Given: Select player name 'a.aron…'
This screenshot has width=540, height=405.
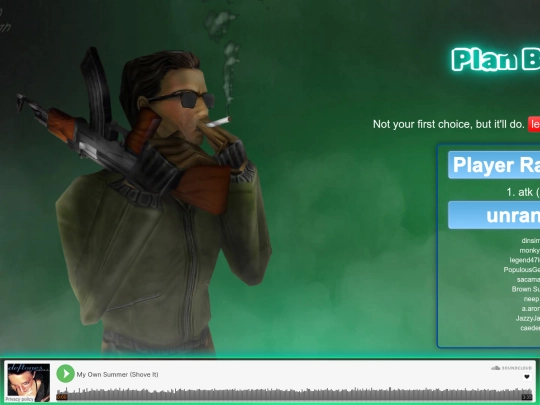Looking at the screenshot, I should tap(530, 309).
